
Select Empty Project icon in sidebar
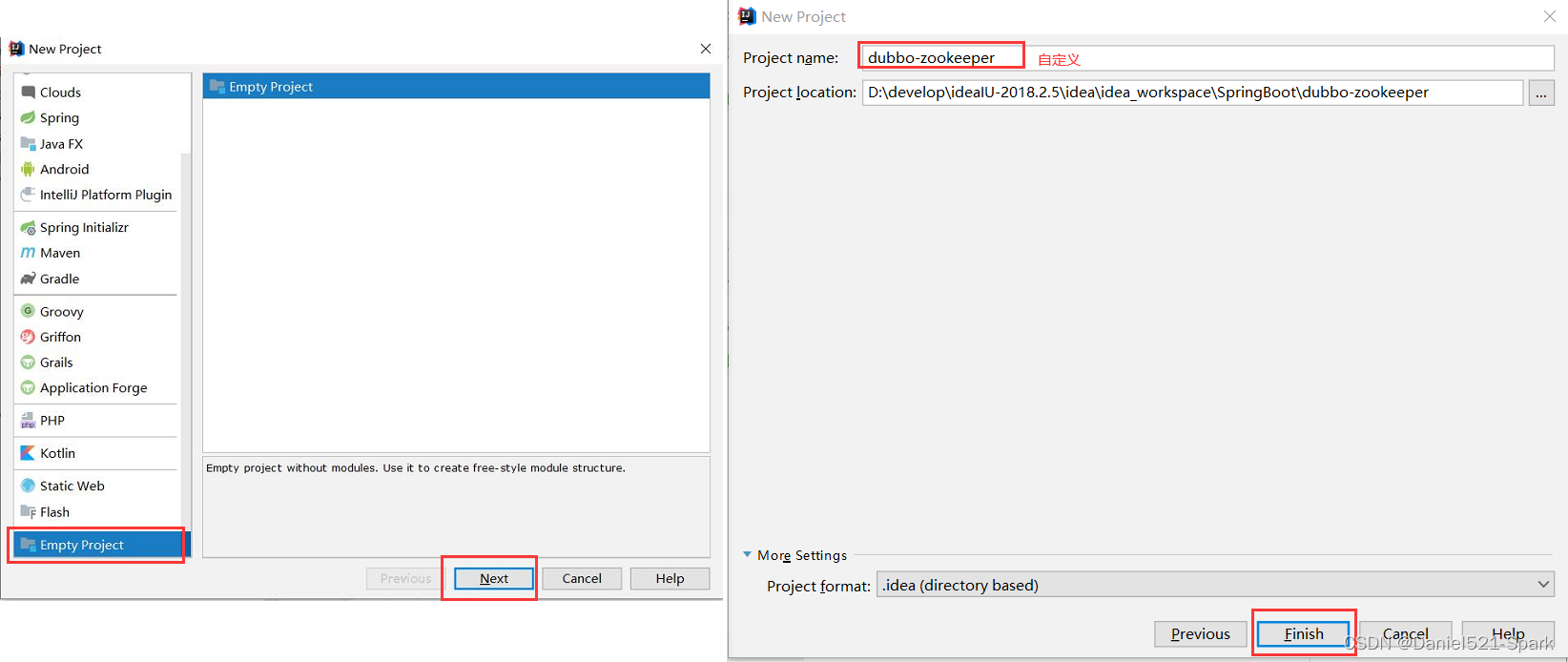(x=28, y=545)
